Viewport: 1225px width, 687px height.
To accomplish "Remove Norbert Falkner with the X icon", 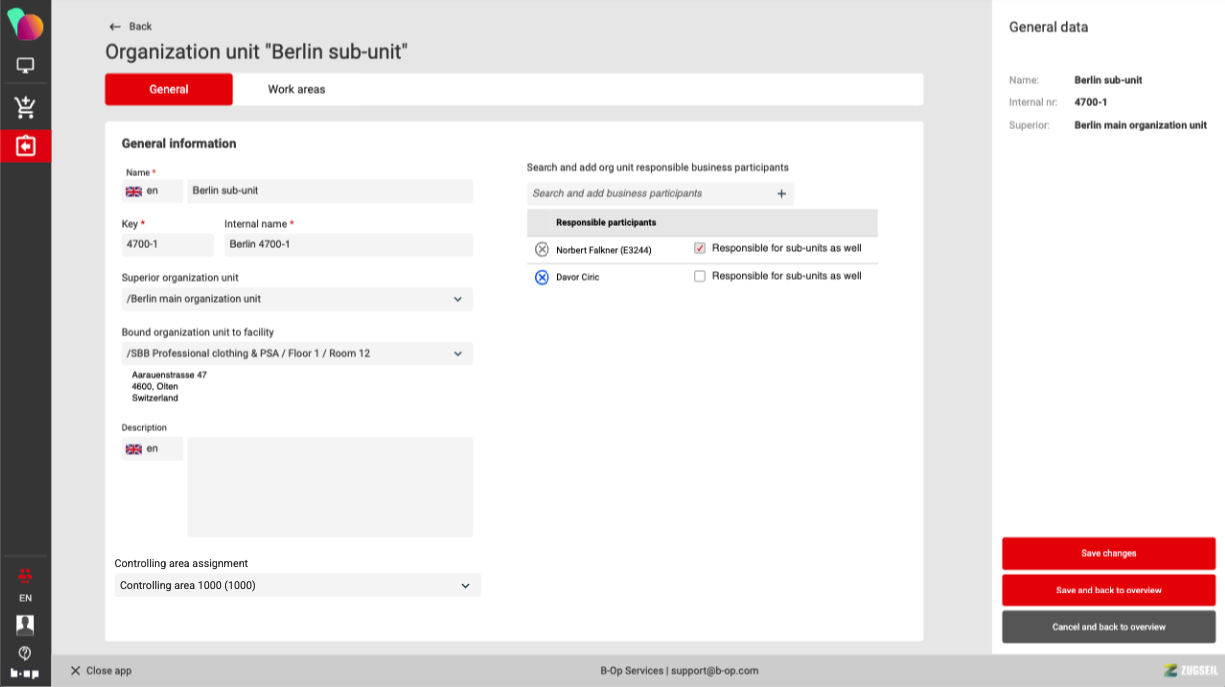I will coord(542,249).
